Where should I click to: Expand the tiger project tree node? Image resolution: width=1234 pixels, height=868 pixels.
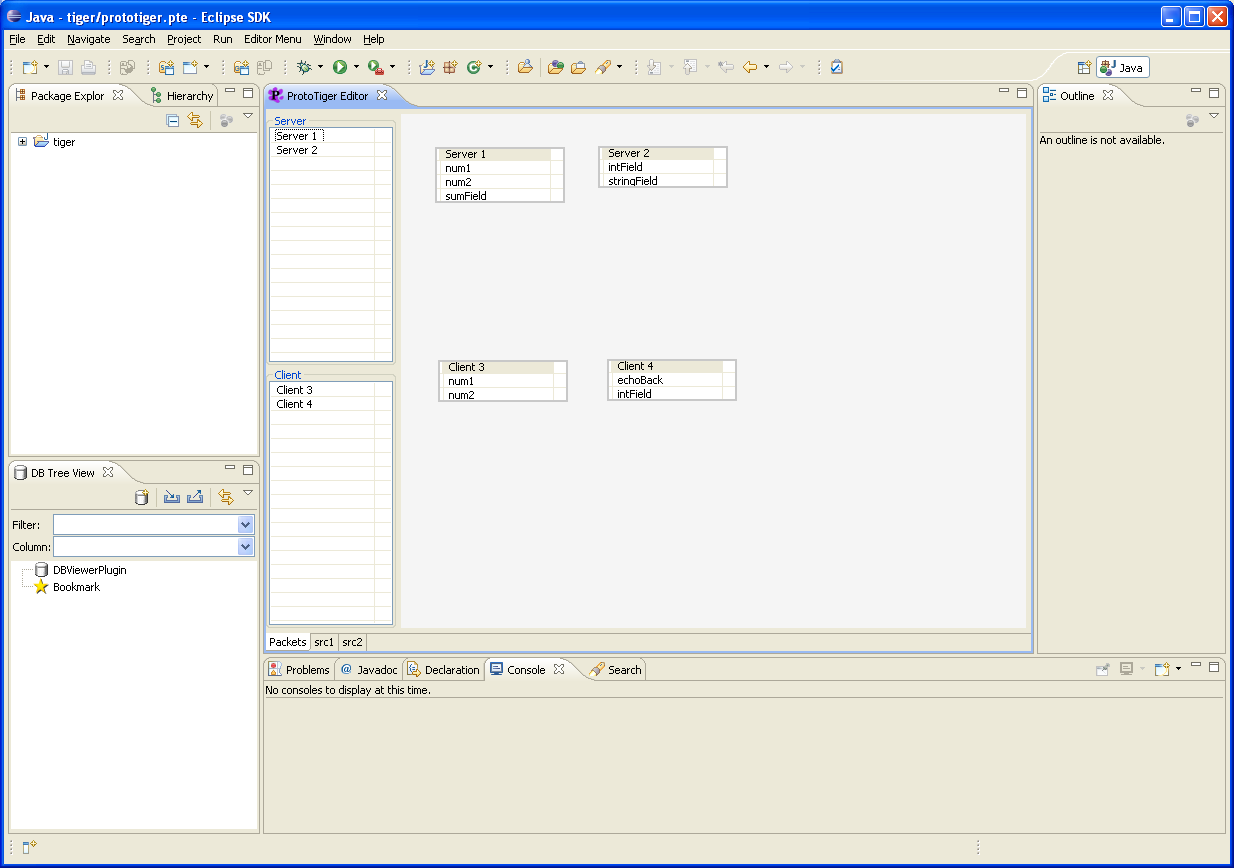click(22, 142)
